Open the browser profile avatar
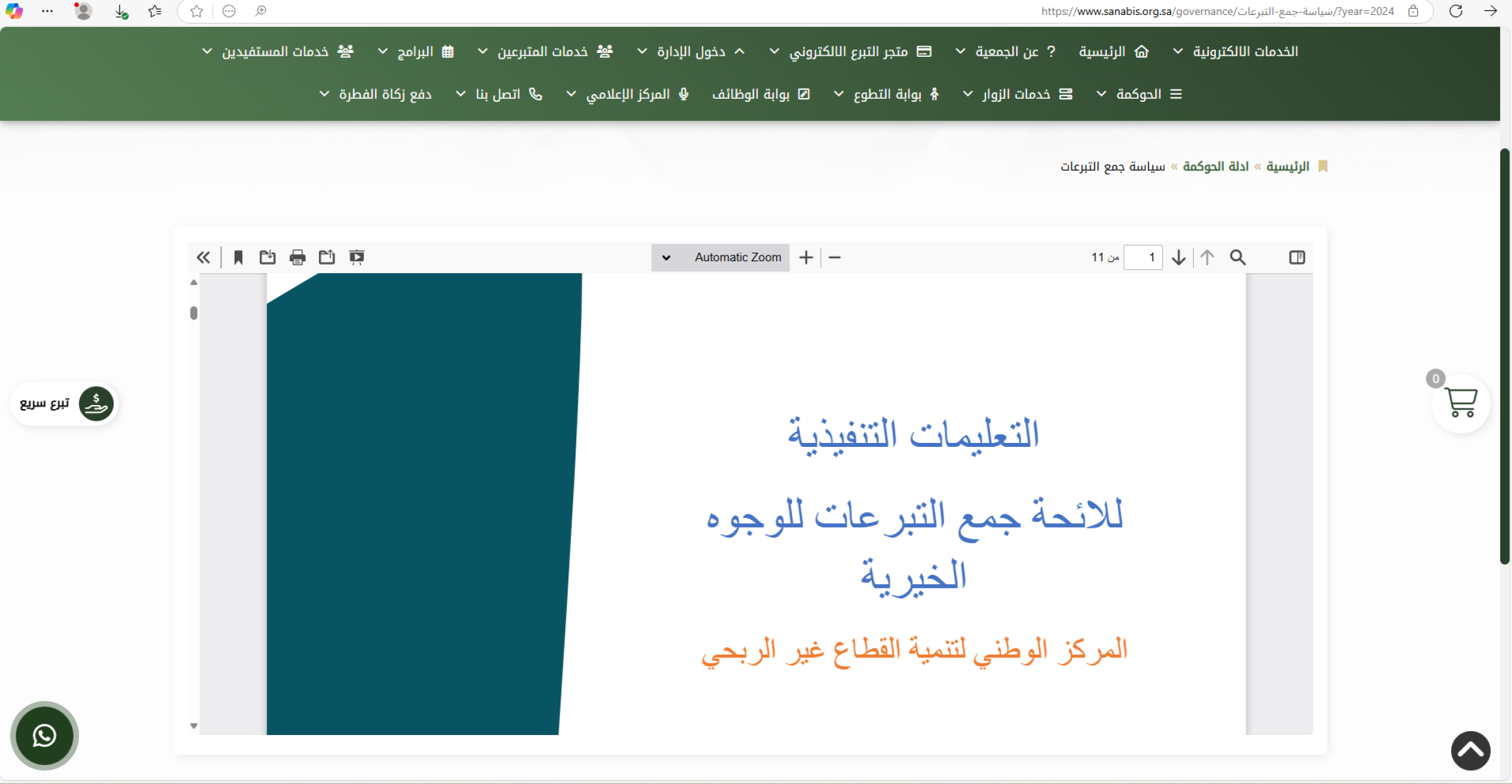1512x784 pixels. (83, 11)
